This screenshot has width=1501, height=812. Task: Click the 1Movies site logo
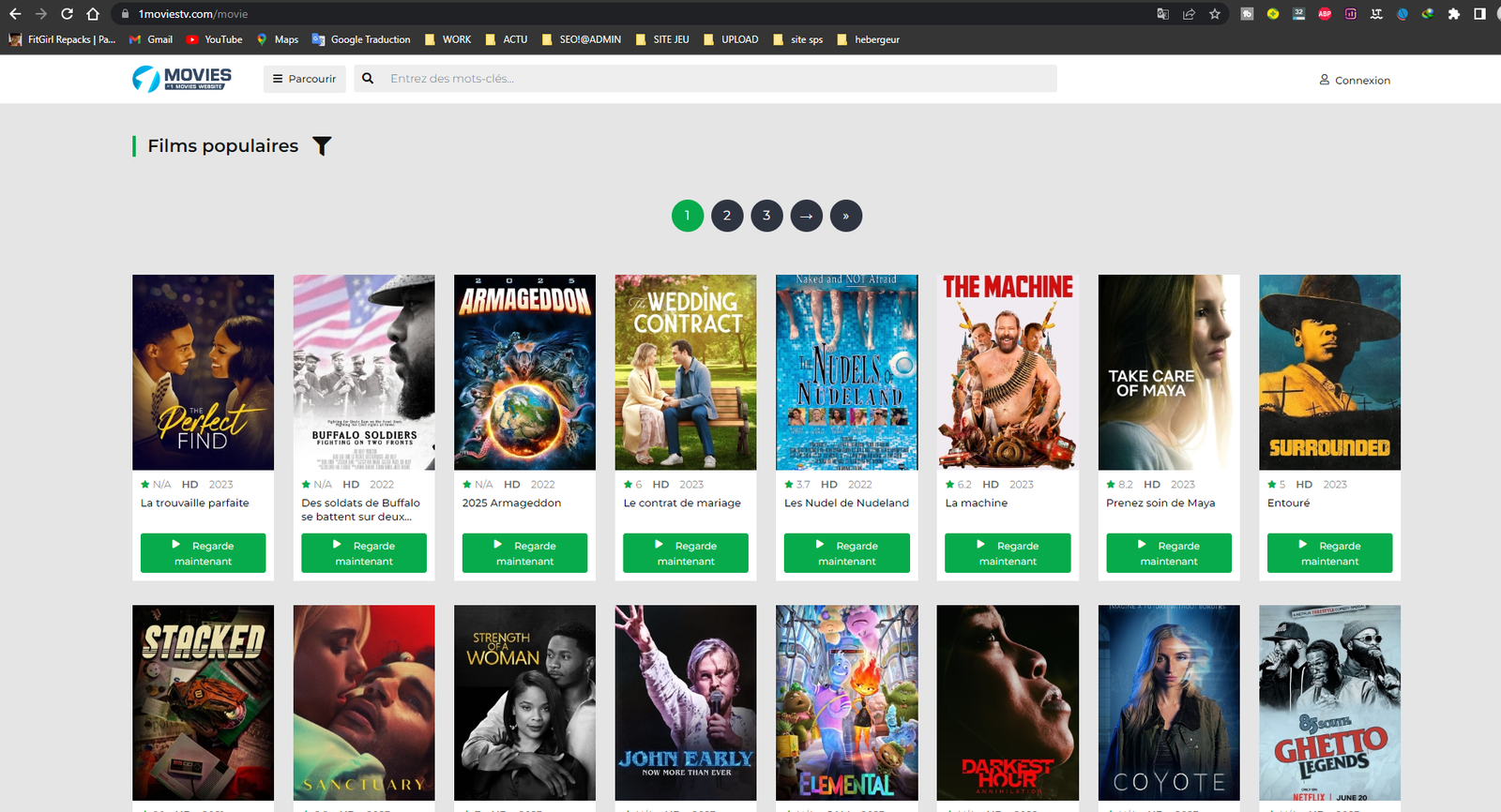pos(182,79)
